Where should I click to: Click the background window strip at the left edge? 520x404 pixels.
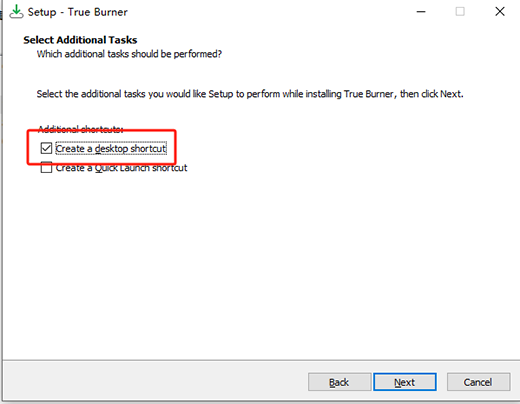[1, 200]
